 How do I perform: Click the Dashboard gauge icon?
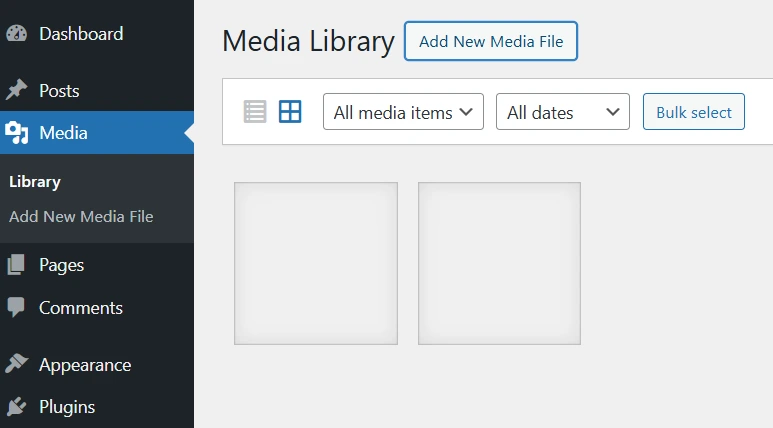click(16, 34)
